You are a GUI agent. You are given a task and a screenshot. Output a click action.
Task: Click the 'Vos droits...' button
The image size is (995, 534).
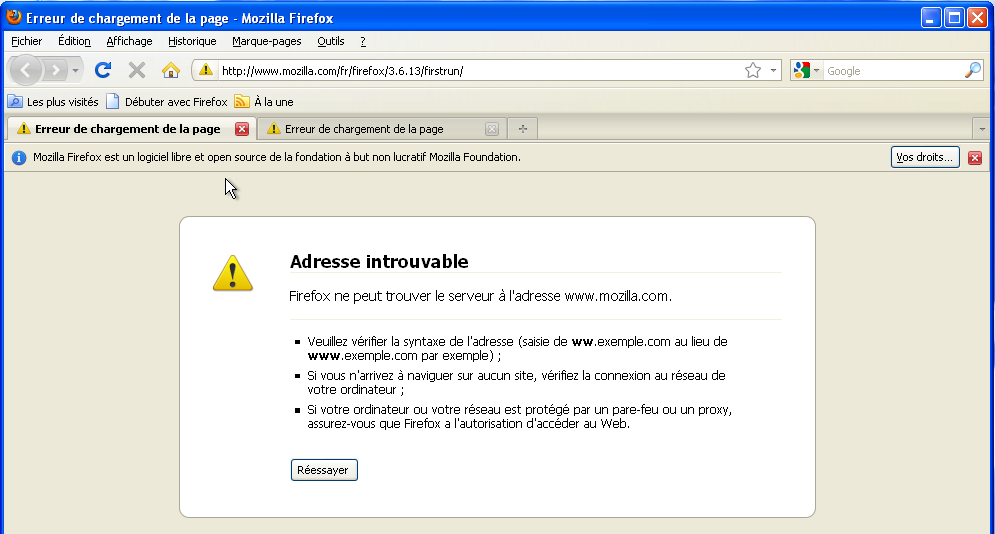tap(924, 157)
